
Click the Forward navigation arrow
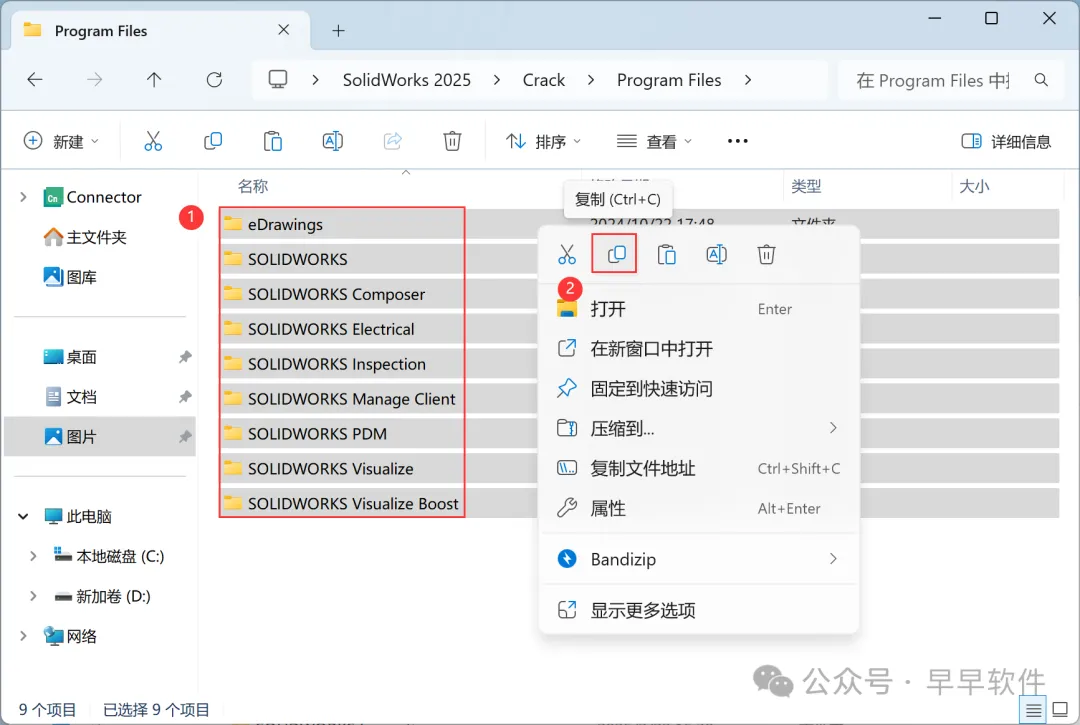(94, 80)
